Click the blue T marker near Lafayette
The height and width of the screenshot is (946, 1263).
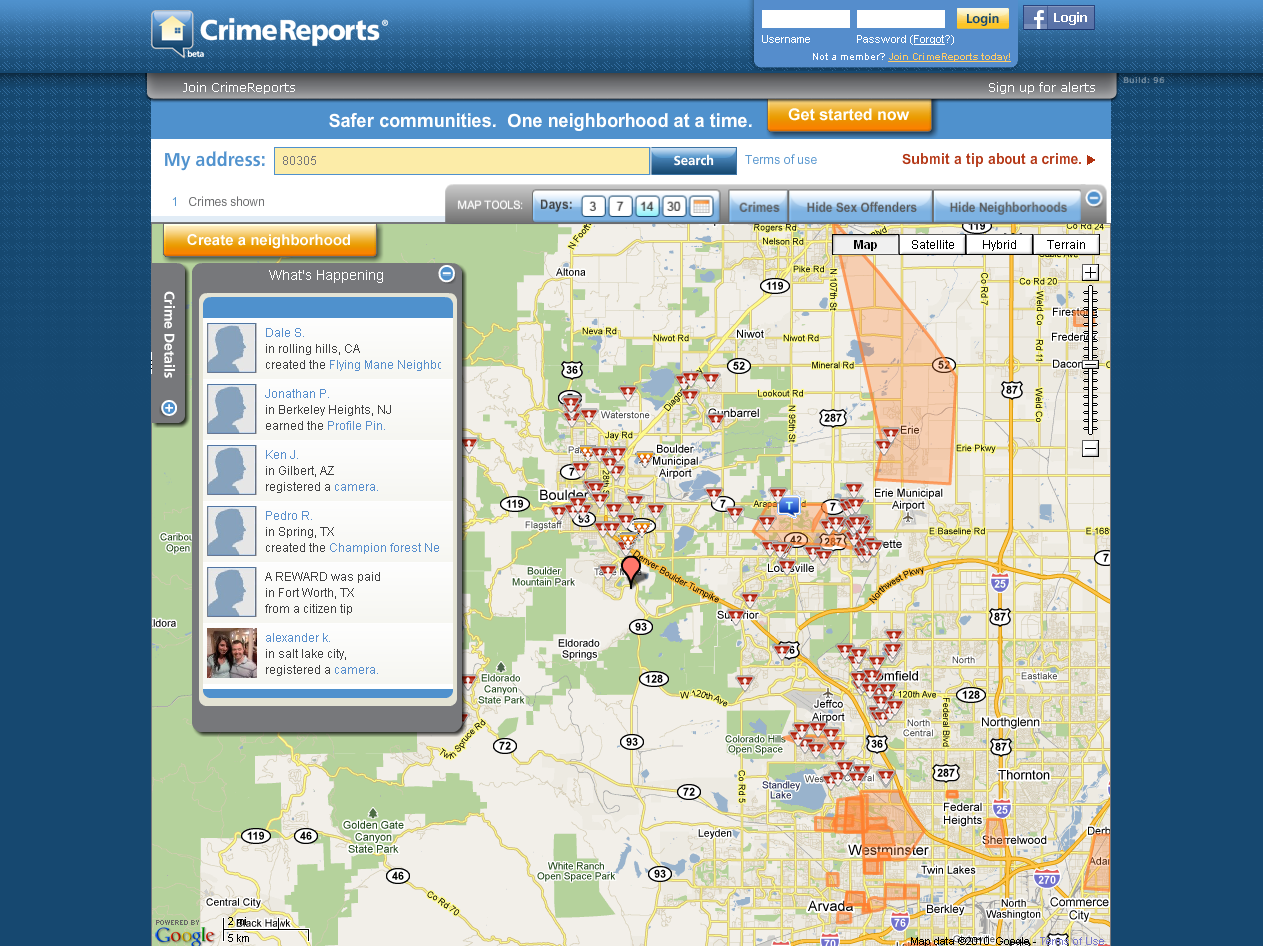(790, 504)
